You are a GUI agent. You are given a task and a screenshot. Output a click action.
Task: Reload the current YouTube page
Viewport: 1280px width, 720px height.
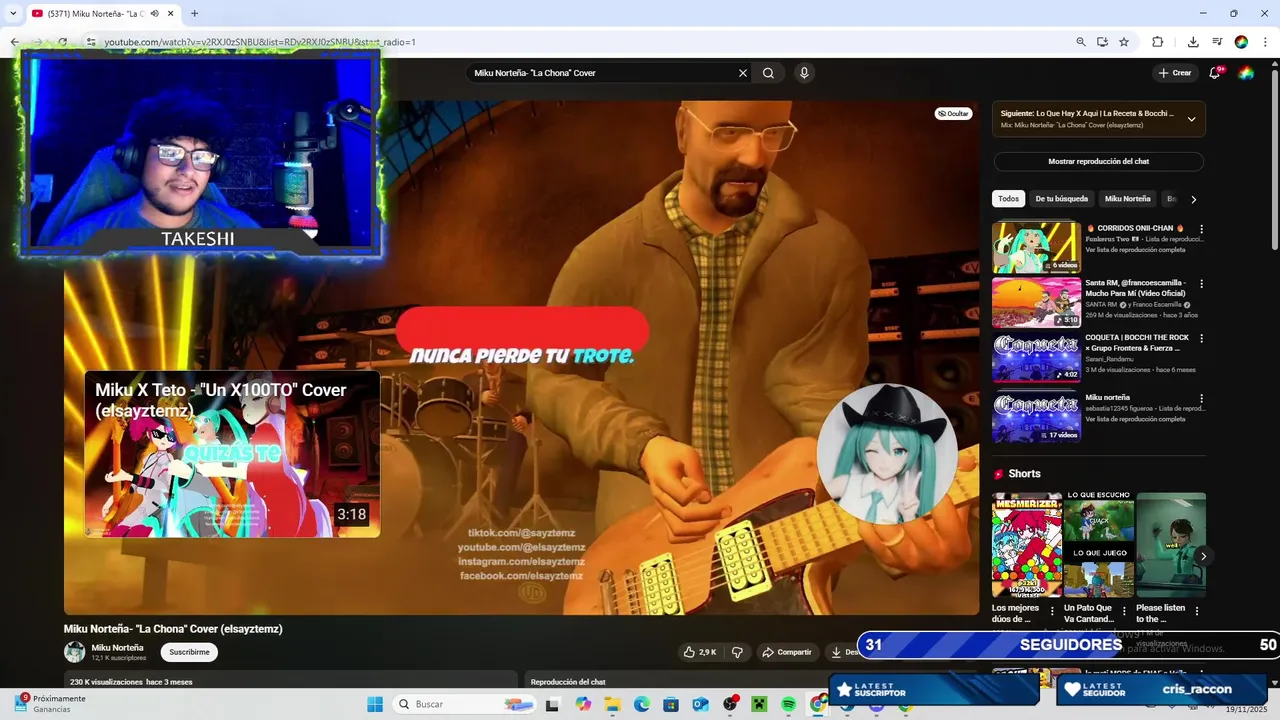(62, 42)
